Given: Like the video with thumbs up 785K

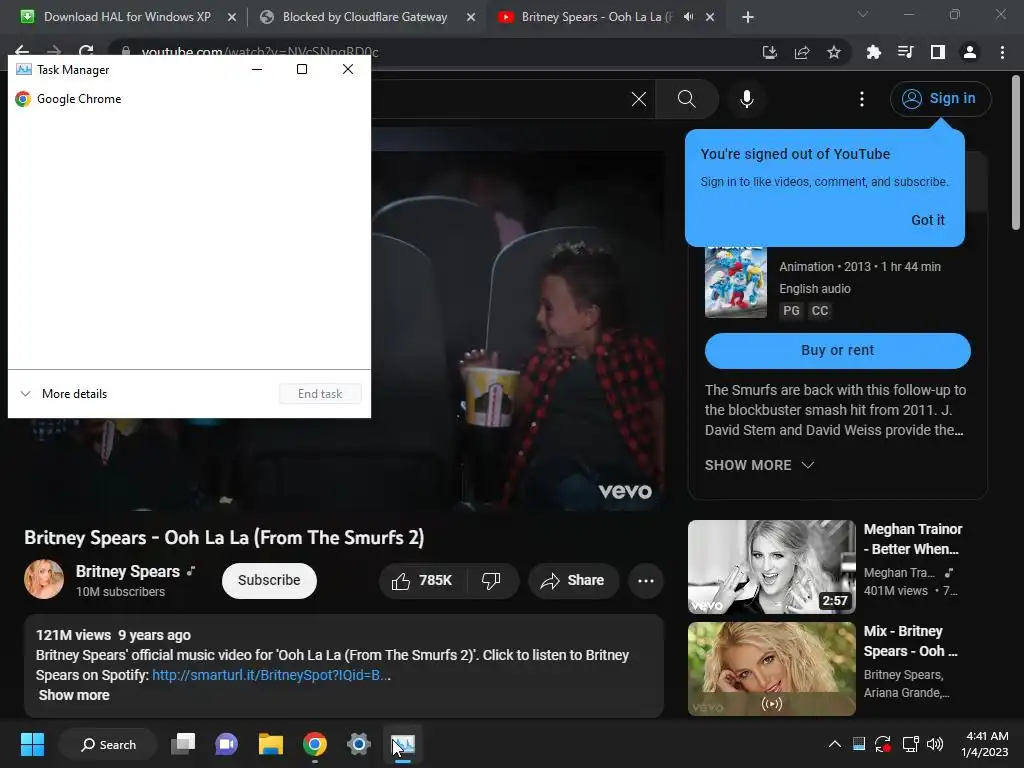Looking at the screenshot, I should click(423, 581).
